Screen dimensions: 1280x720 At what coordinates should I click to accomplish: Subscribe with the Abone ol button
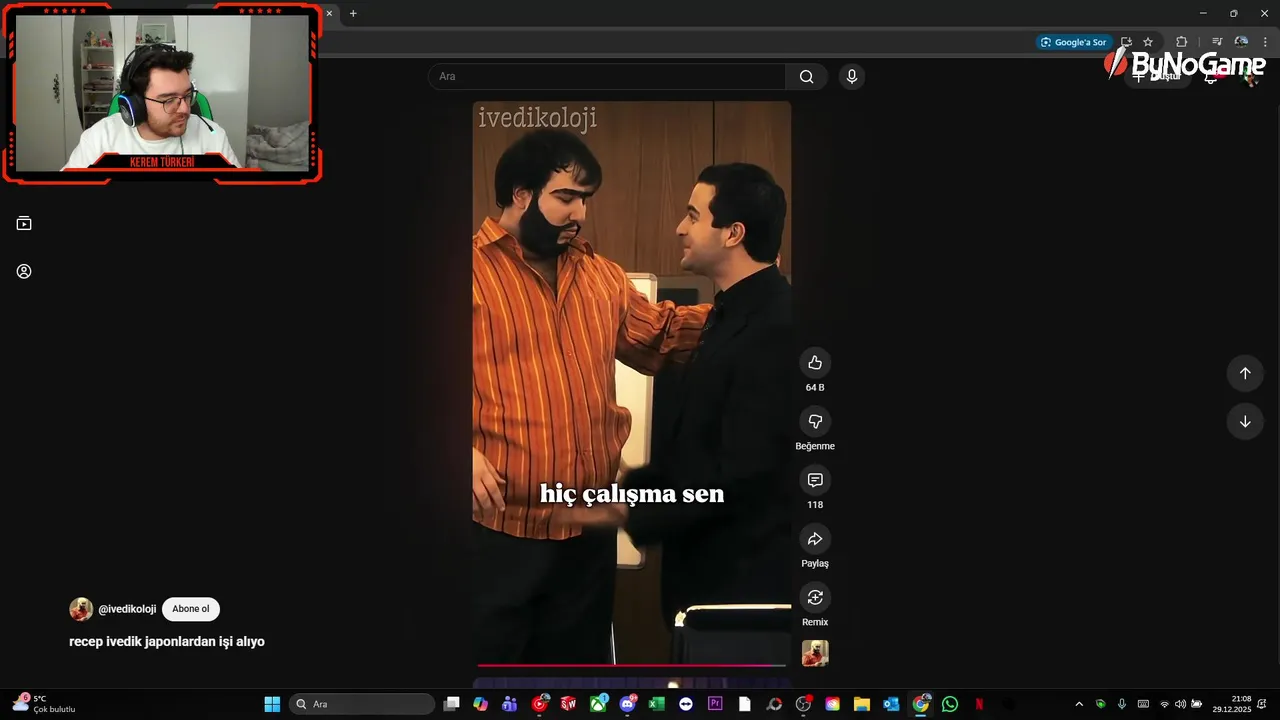click(x=191, y=609)
